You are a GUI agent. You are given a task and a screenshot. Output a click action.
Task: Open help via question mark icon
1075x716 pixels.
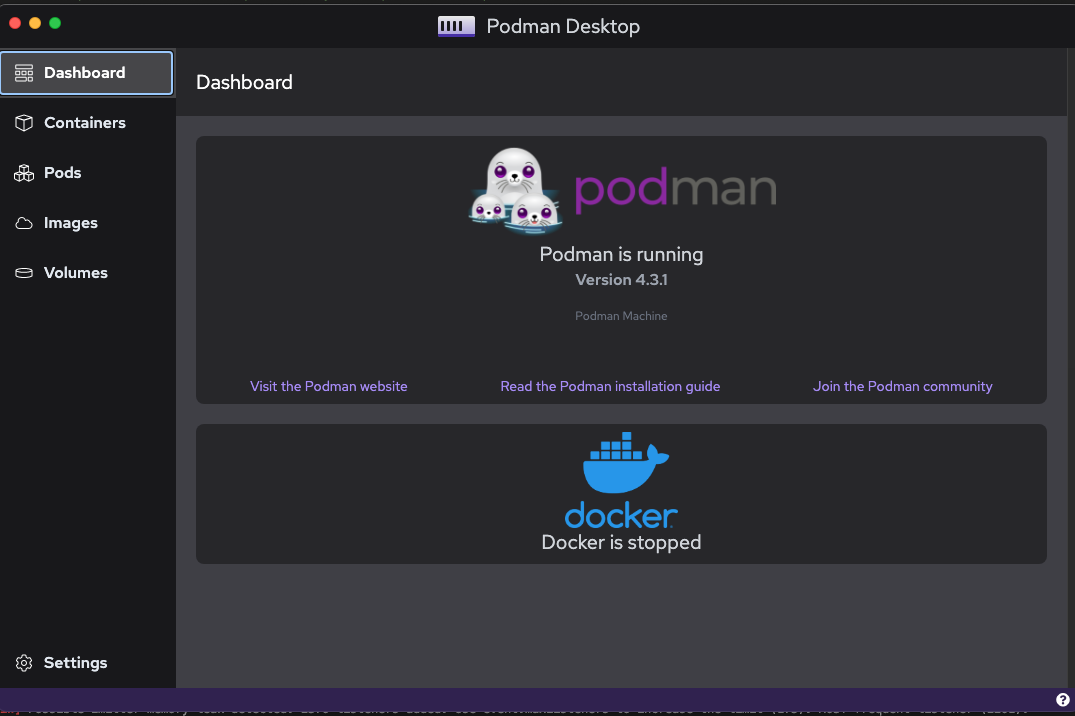(x=1063, y=700)
